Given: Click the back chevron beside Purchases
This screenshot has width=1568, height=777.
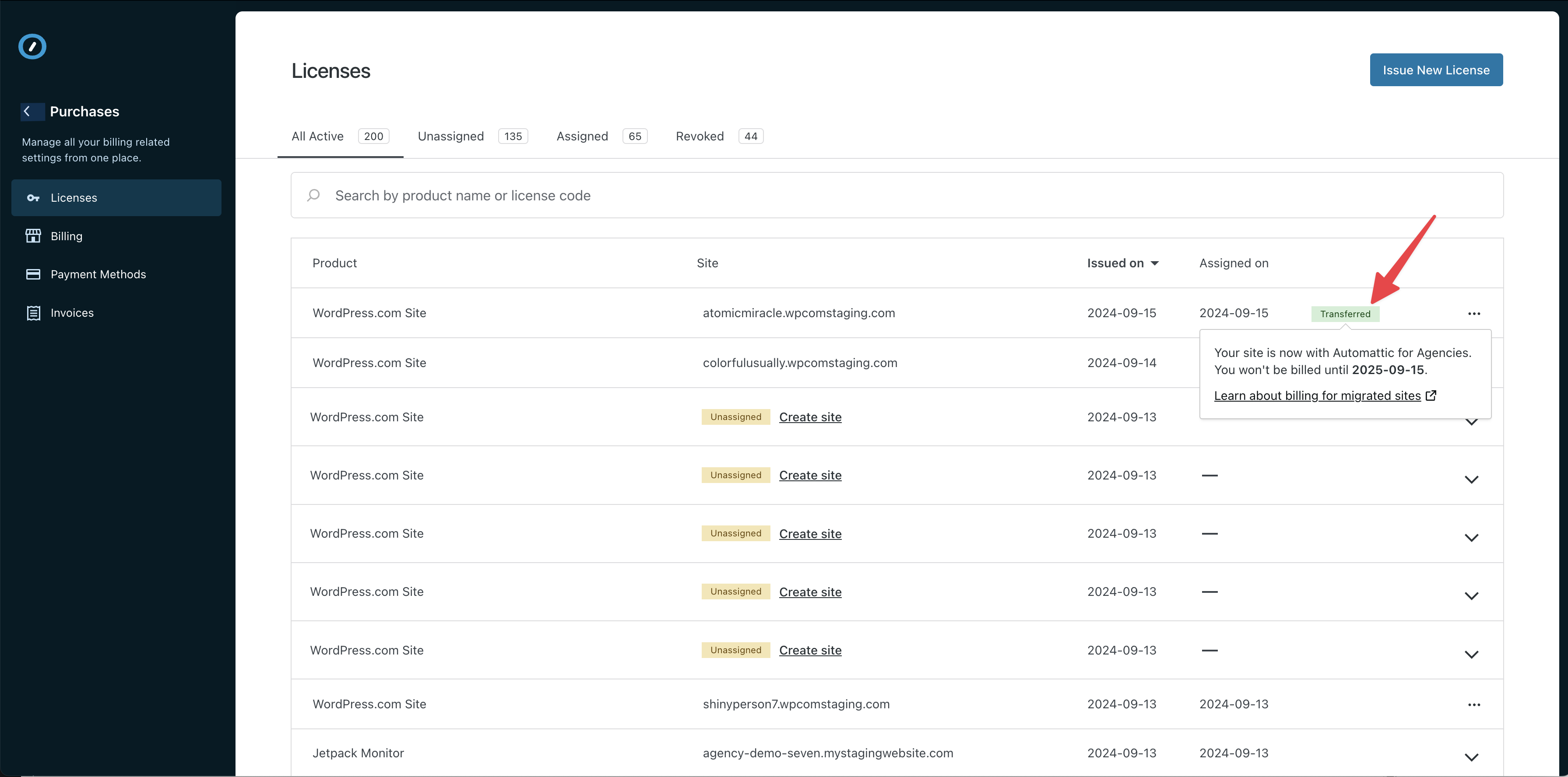Looking at the screenshot, I should click(27, 112).
